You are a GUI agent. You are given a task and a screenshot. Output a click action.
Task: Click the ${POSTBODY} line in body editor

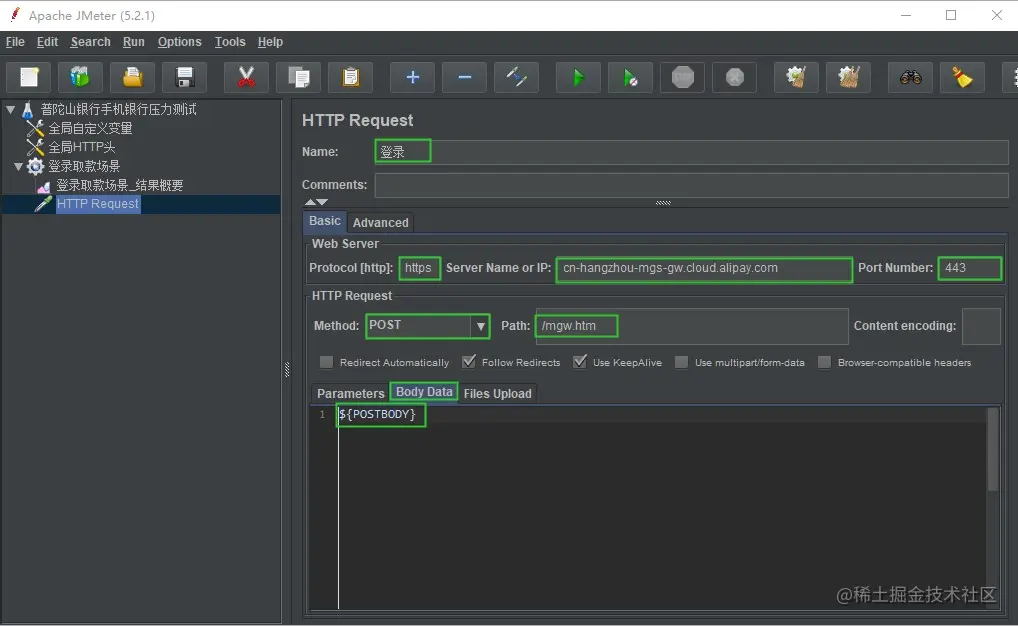pyautogui.click(x=377, y=414)
